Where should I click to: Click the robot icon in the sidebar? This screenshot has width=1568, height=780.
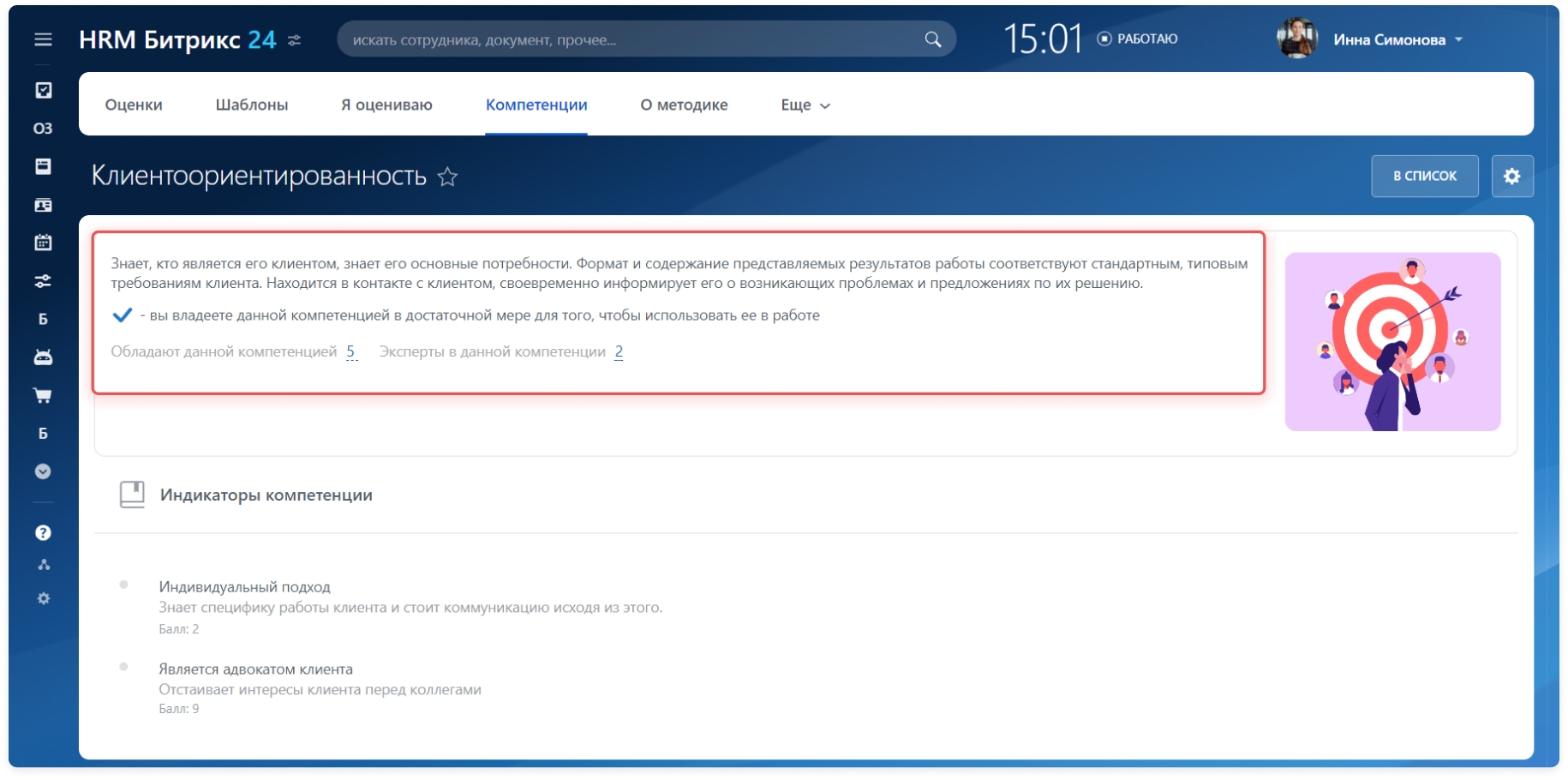(x=43, y=357)
